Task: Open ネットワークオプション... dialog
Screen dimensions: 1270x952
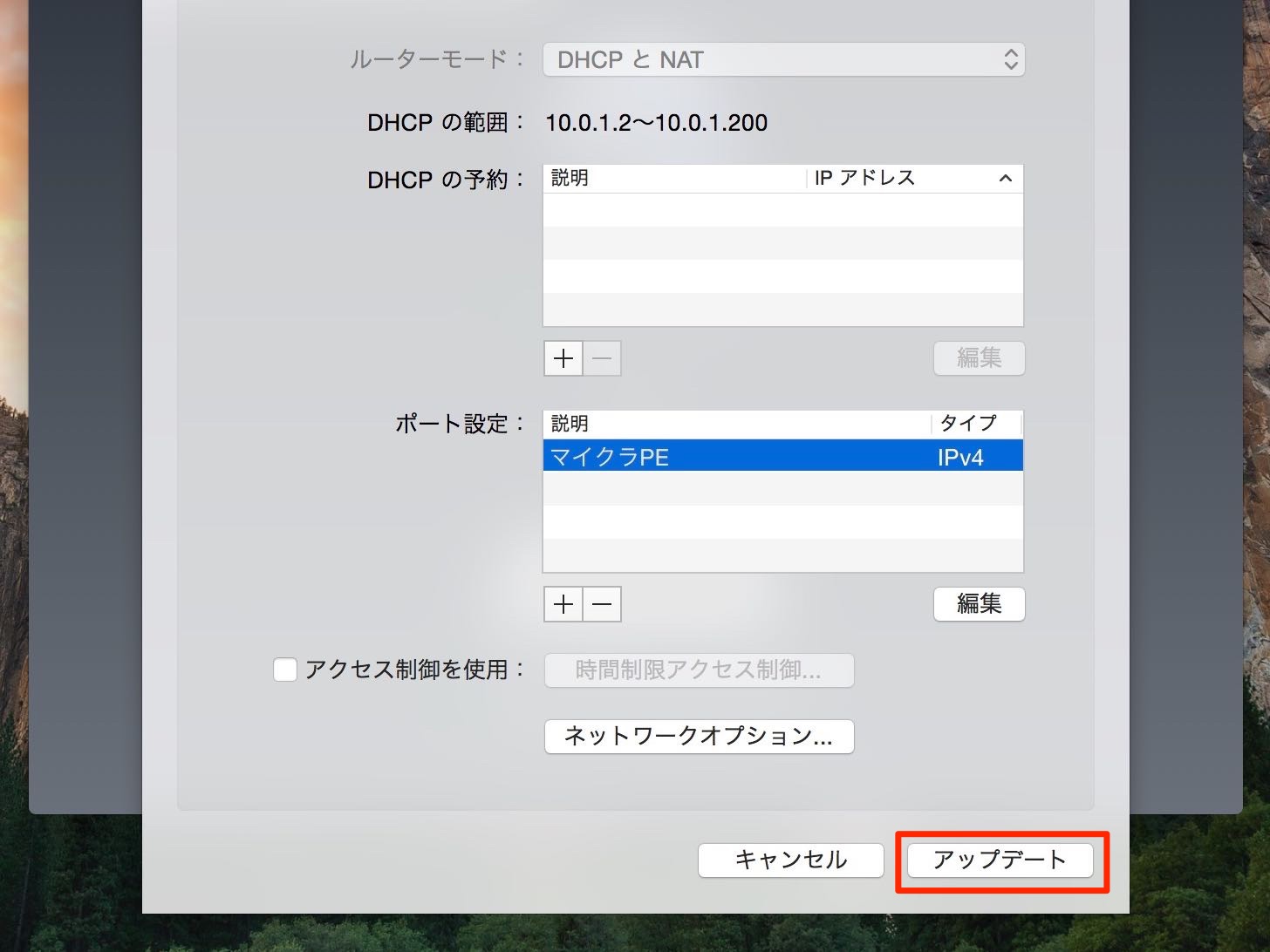Action: (x=699, y=737)
